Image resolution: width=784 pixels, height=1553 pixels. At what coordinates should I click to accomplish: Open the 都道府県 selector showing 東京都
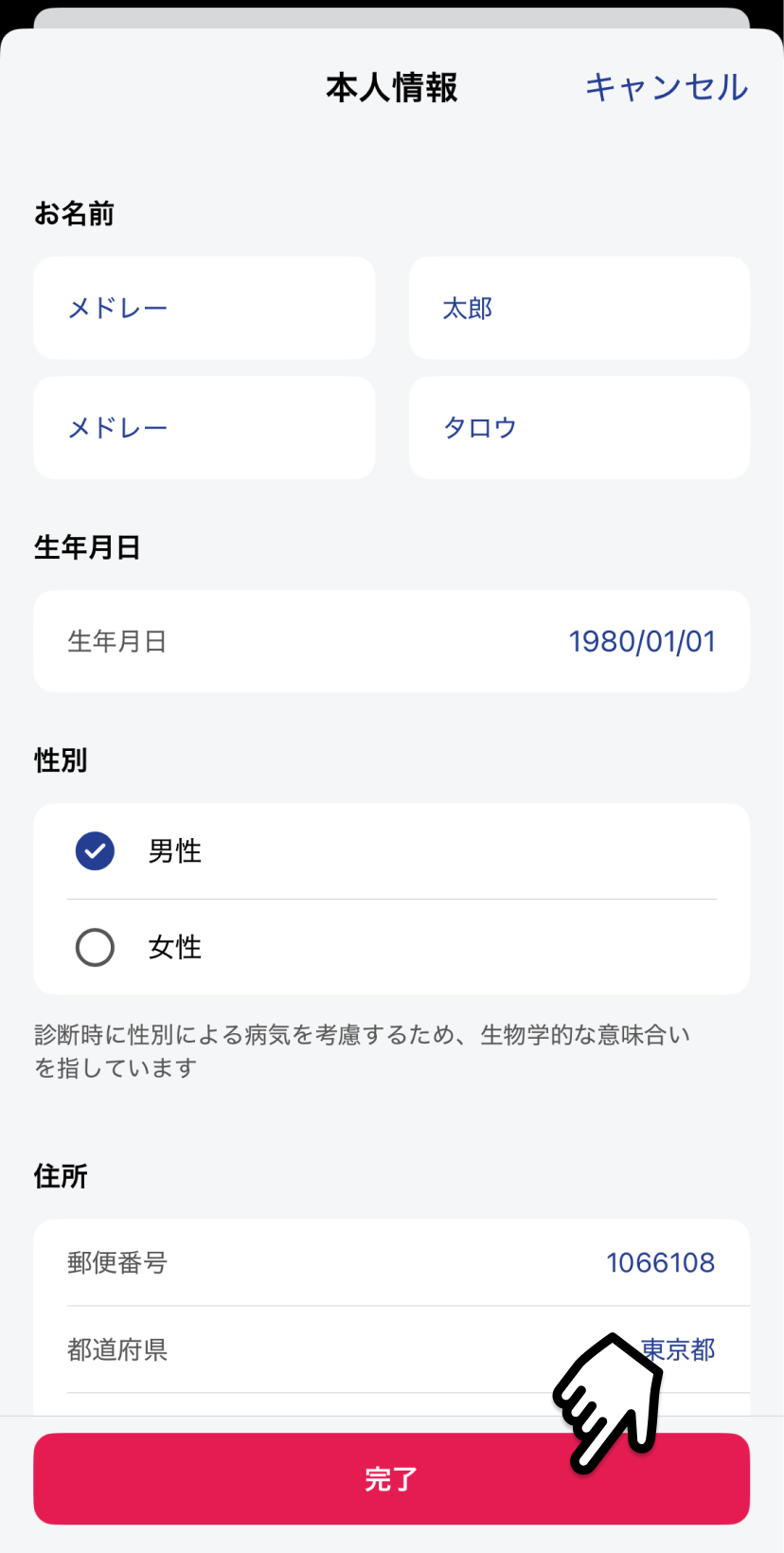coord(678,1348)
